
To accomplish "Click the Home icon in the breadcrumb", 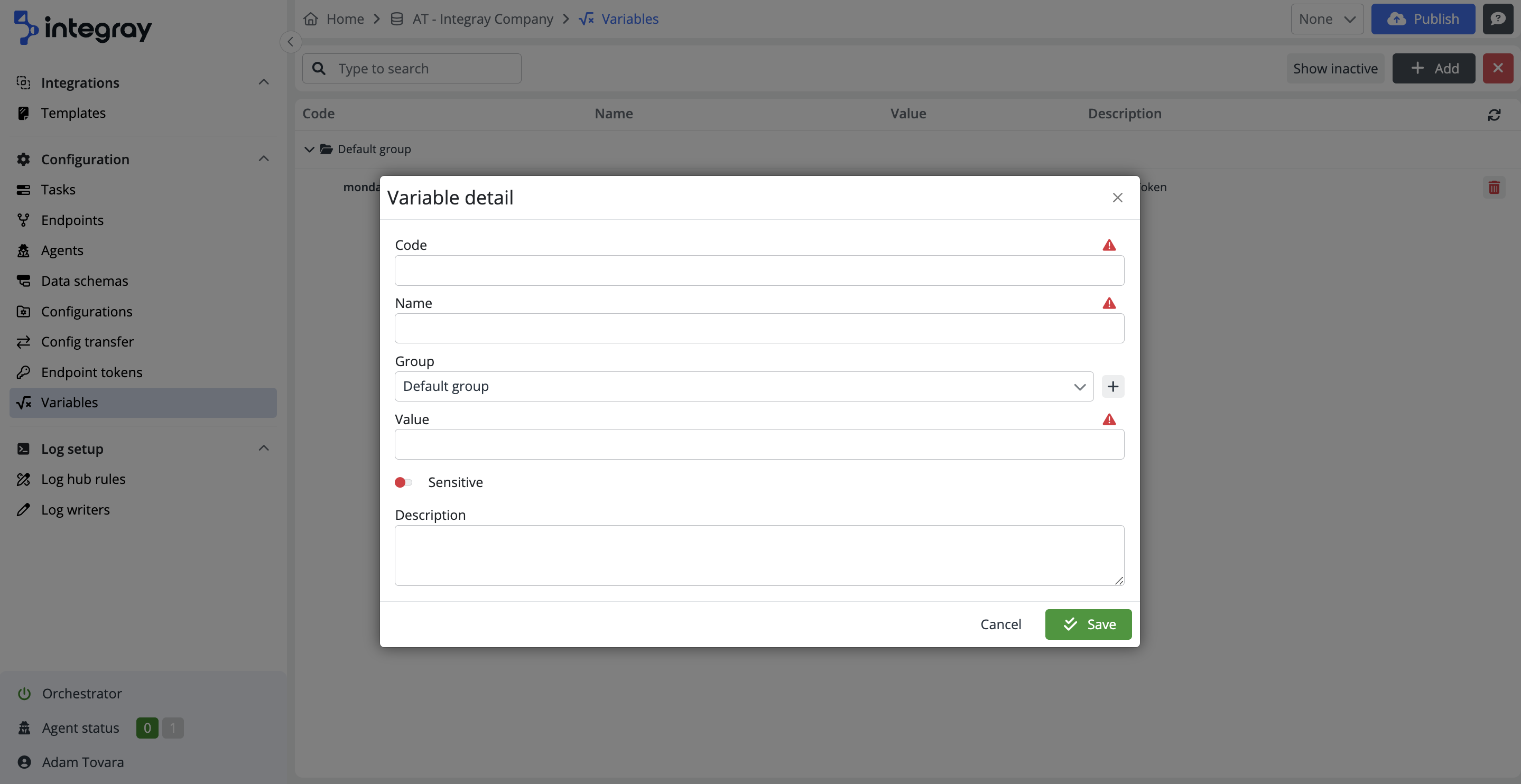I will point(311,19).
